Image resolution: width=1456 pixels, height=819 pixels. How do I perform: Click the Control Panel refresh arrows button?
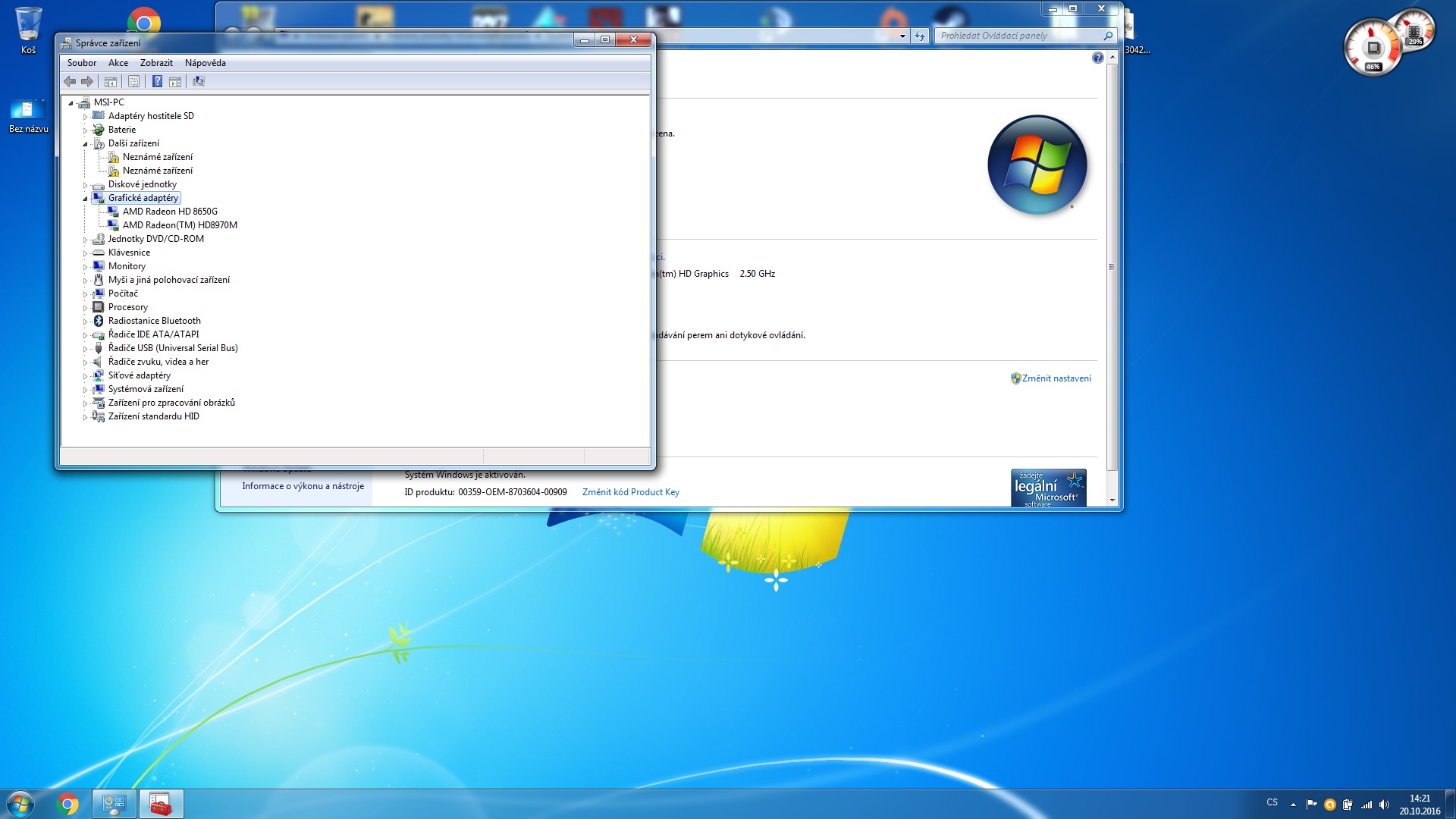(920, 36)
